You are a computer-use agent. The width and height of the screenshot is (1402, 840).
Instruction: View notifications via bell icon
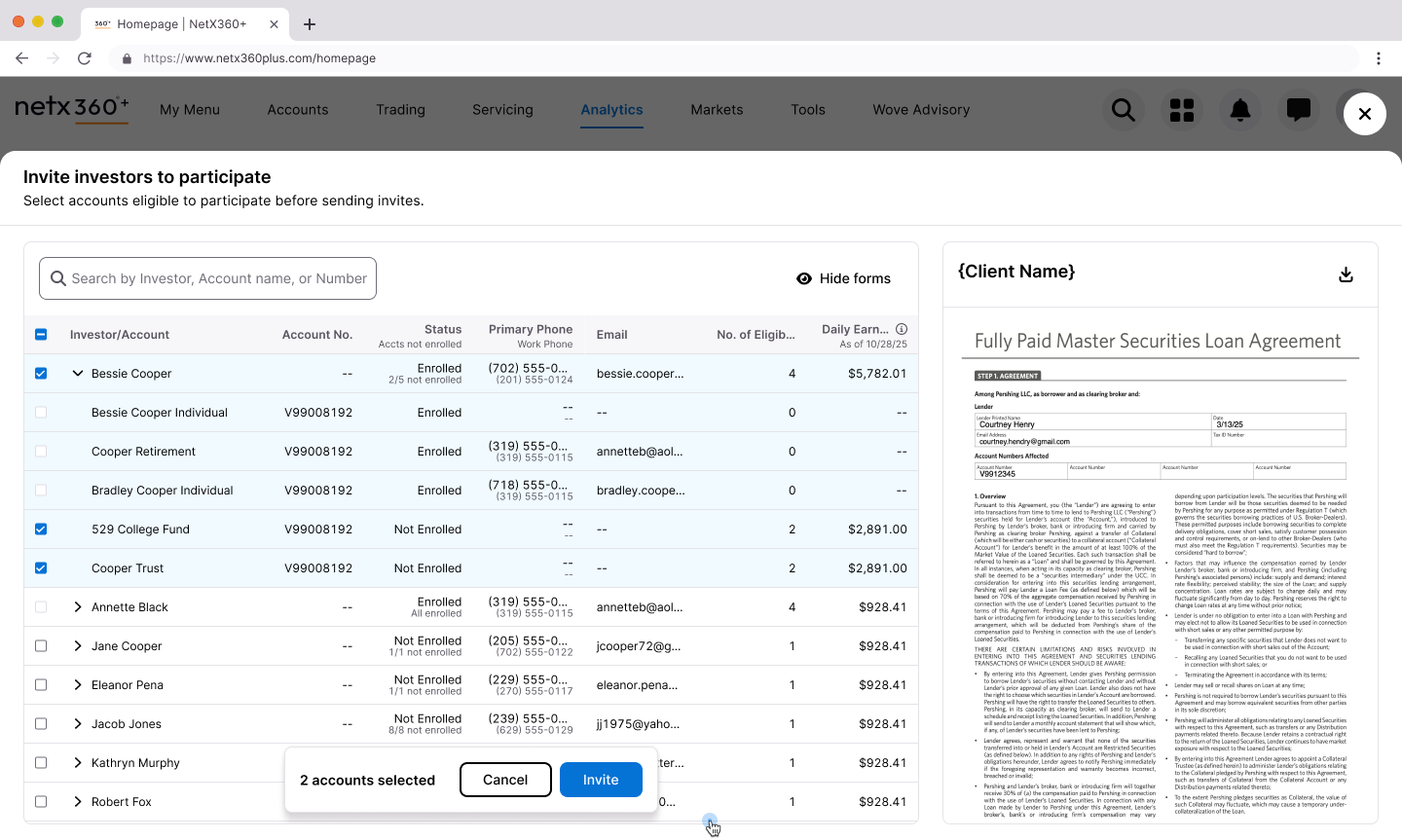[1240, 110]
